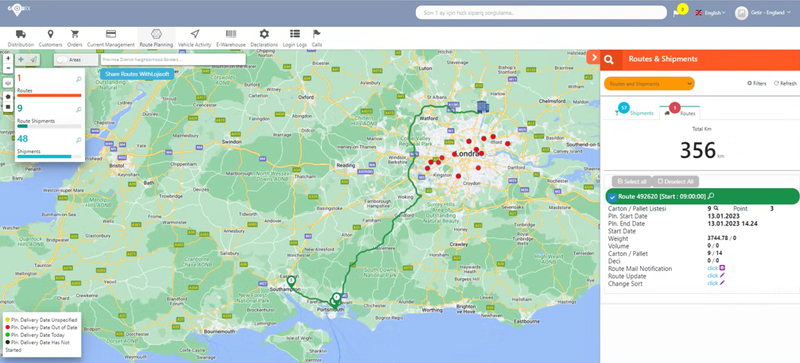
Task: Click the Refresh button
Action: click(785, 83)
